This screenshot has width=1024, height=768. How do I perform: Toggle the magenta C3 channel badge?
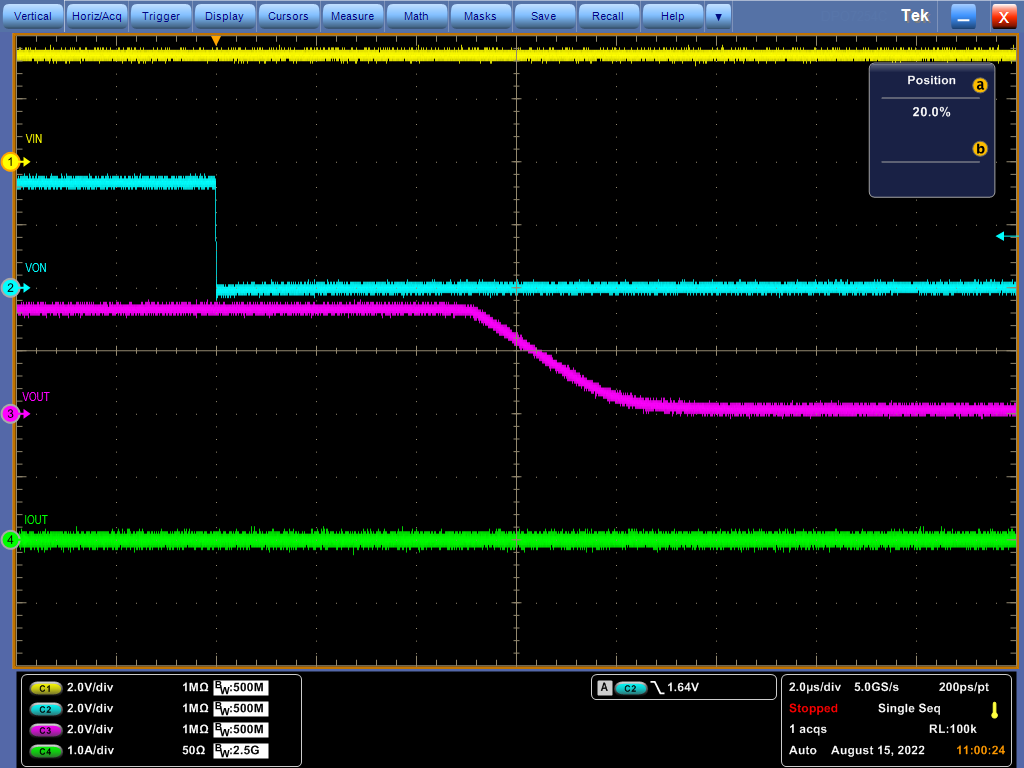[46, 730]
